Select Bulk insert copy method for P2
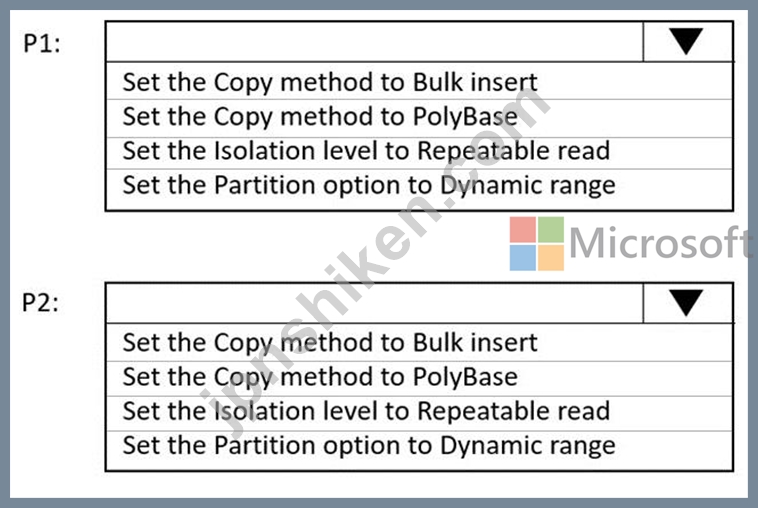This screenshot has height=508, width=758. (x=419, y=342)
